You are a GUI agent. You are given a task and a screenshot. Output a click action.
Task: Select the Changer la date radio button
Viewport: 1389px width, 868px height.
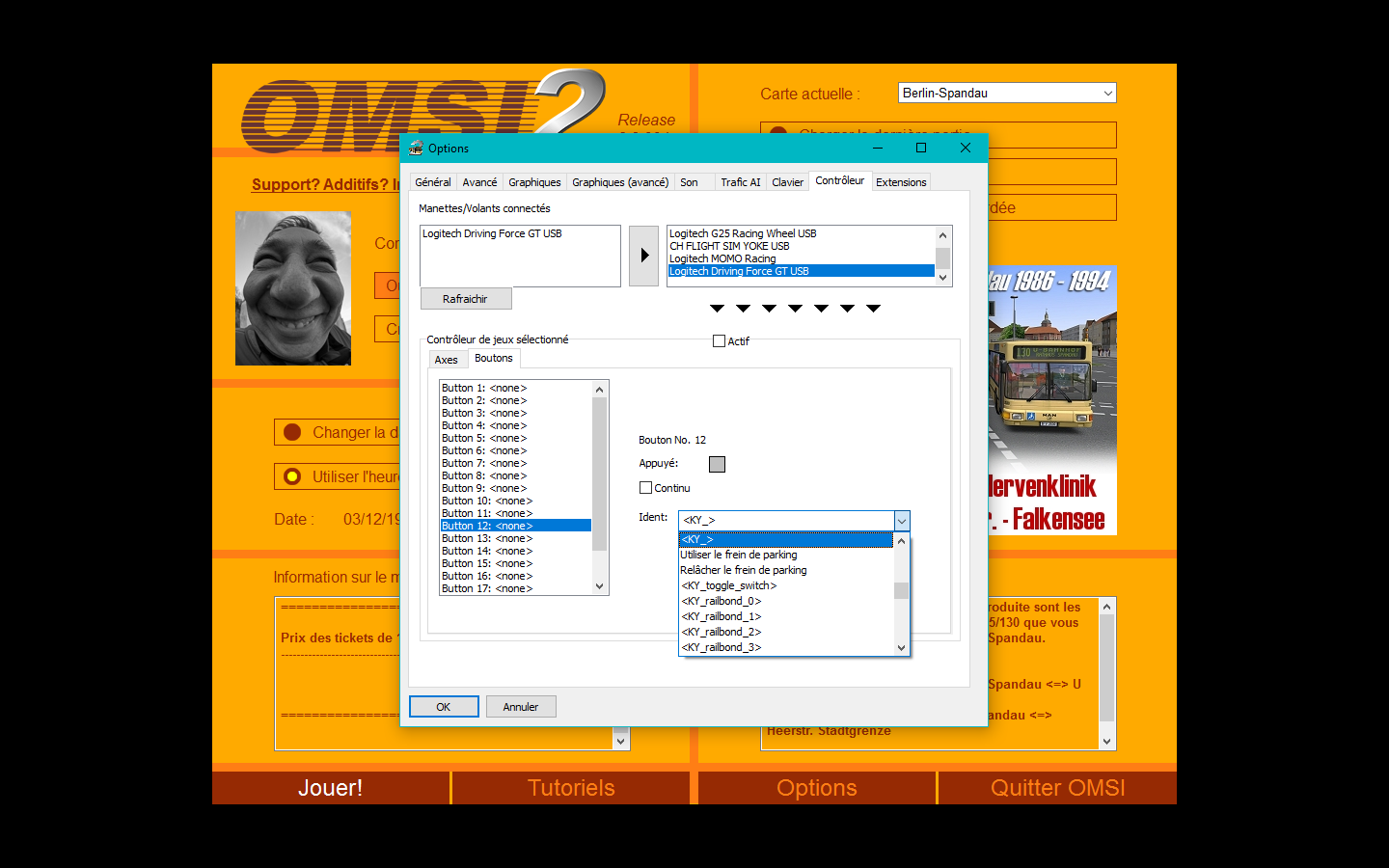click(x=292, y=432)
